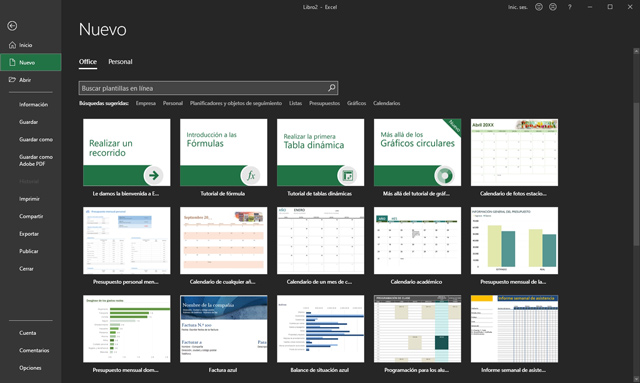Open Balance de situación azul template
Screen dimensions: 640x383
click(x=320, y=329)
